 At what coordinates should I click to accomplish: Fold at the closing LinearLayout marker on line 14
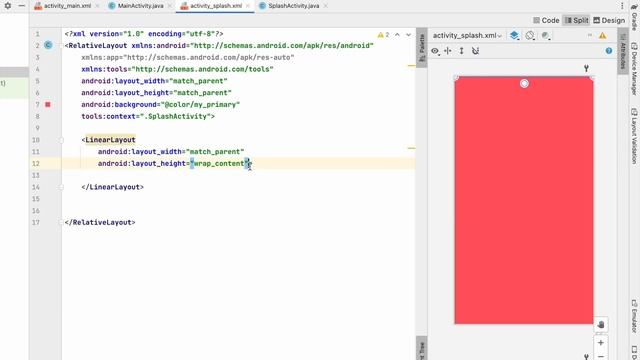pos(61,187)
